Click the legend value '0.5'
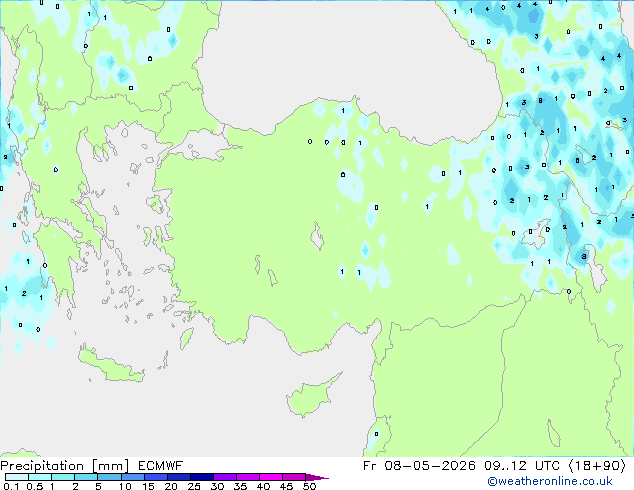The width and height of the screenshot is (634, 490). 35,486
